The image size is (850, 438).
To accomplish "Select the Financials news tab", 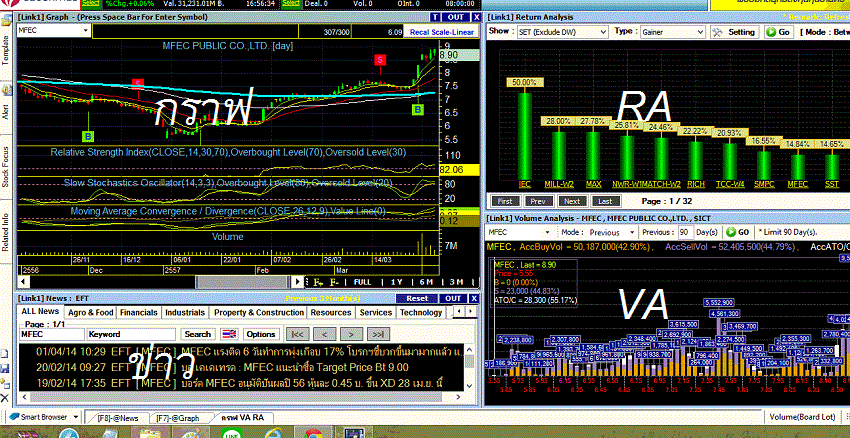I will pos(139,313).
